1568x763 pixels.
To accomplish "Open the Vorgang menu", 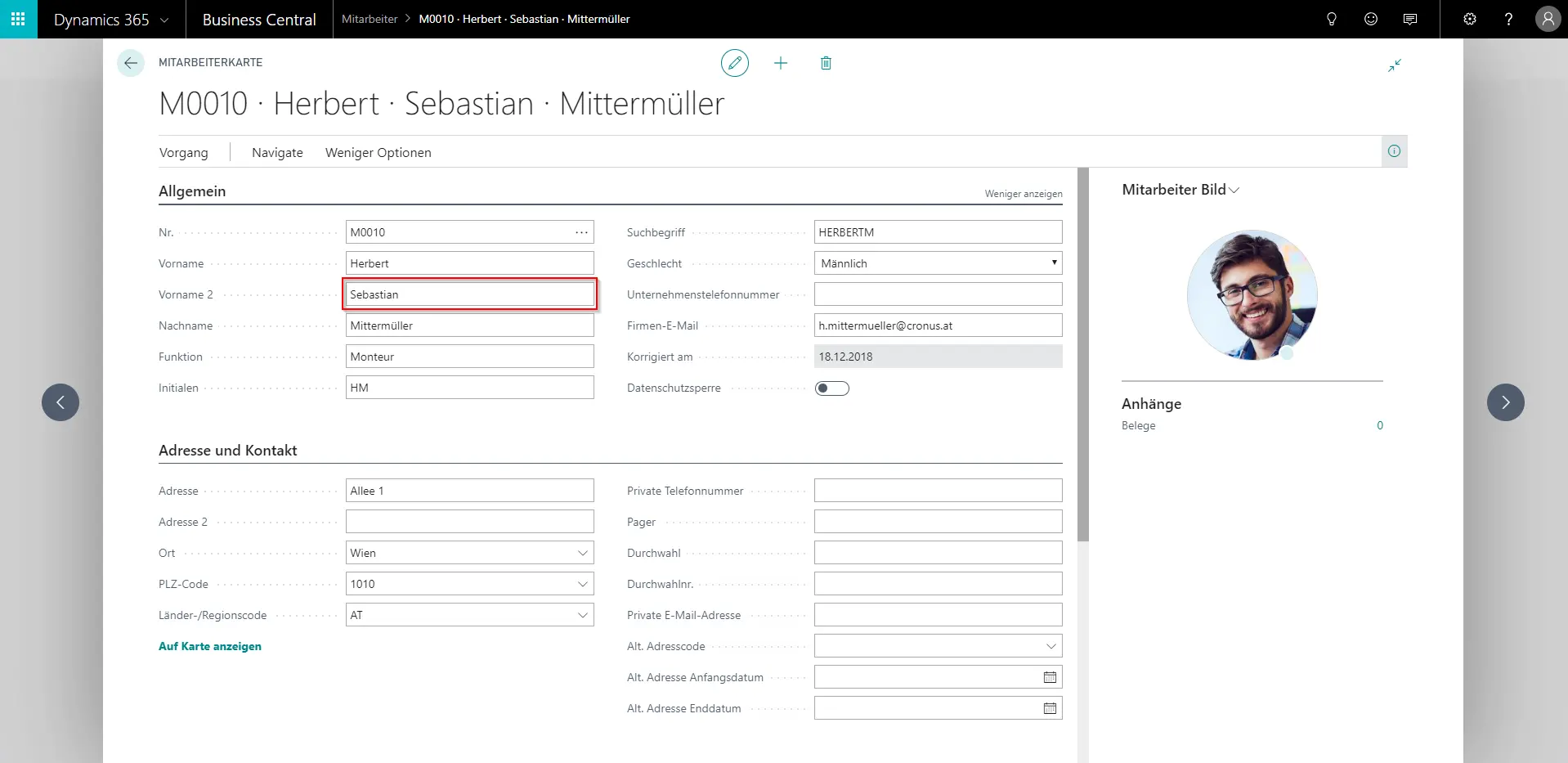I will click(183, 153).
